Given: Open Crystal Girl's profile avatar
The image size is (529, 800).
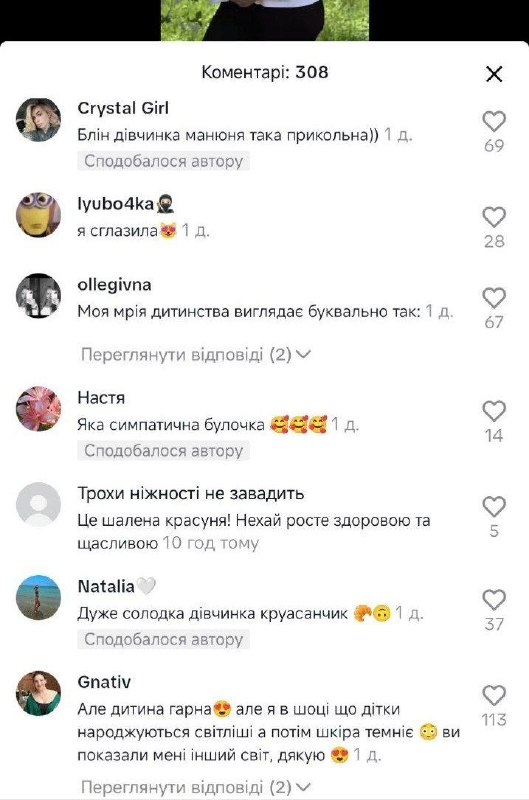Looking at the screenshot, I should point(38,120).
